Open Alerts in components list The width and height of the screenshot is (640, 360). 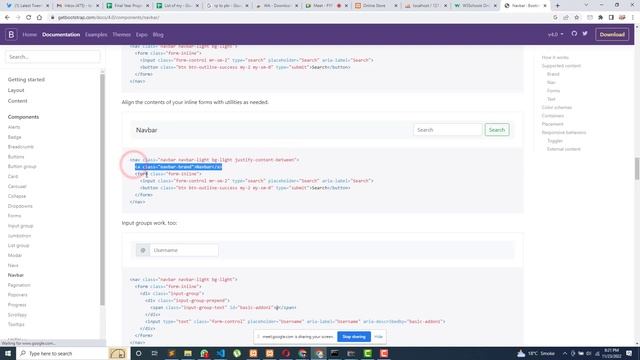point(14,127)
